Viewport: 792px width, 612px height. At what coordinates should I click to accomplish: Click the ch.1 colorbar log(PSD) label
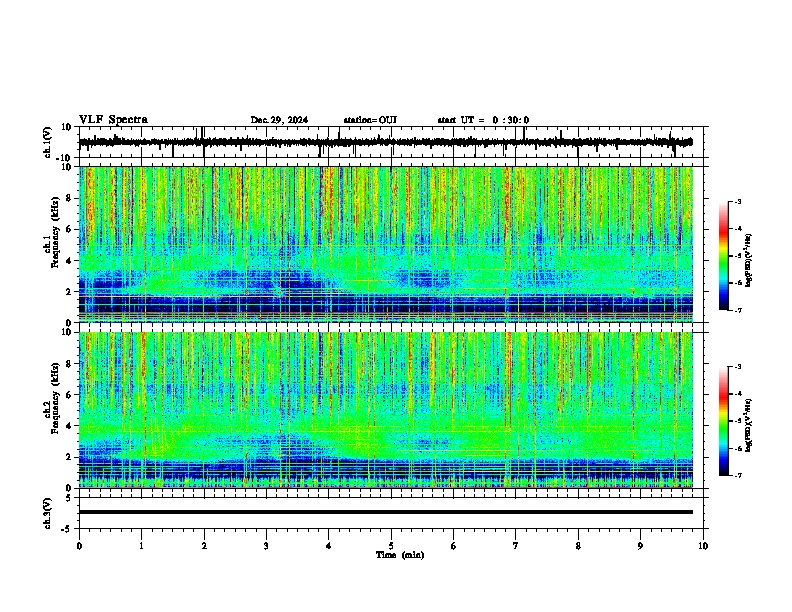click(x=749, y=260)
